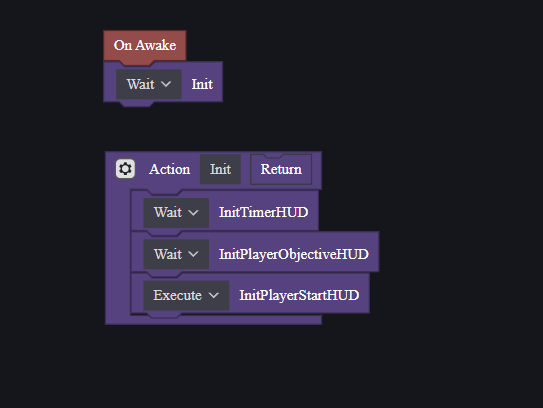Screen dimensions: 543x408
Task: Select the InitPlayerObjectiveHUD label text
Action: (294, 254)
